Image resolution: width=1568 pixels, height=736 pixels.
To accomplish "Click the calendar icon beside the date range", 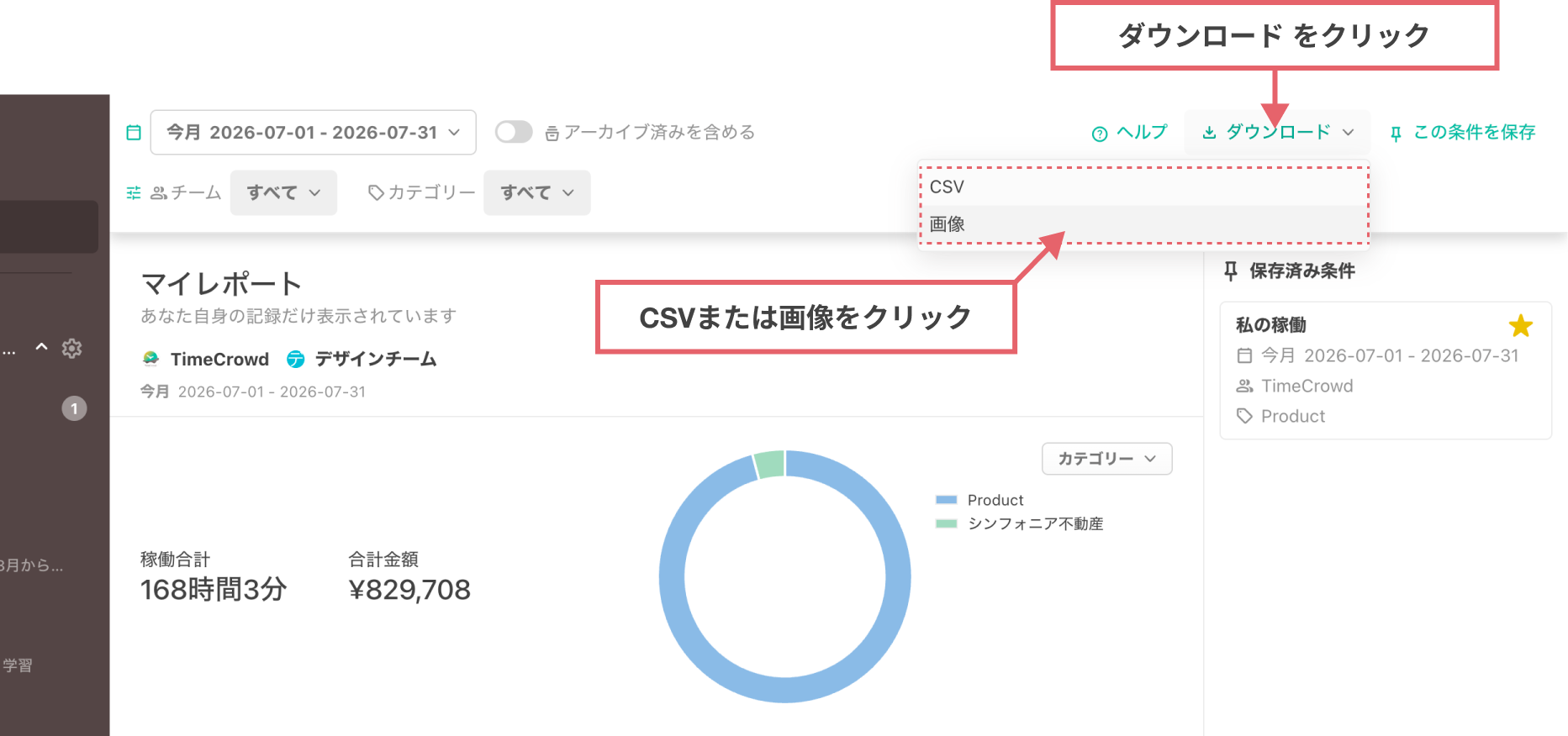I will coord(134,133).
